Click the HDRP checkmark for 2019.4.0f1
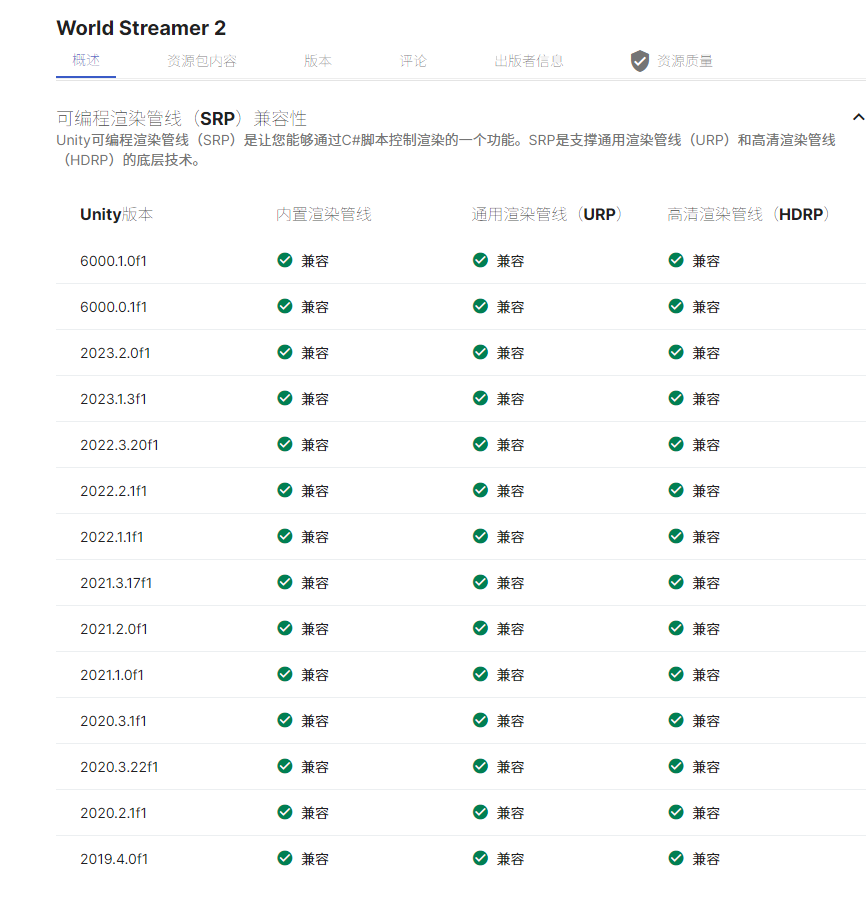Screen dimensions: 866x902 click(x=676, y=858)
